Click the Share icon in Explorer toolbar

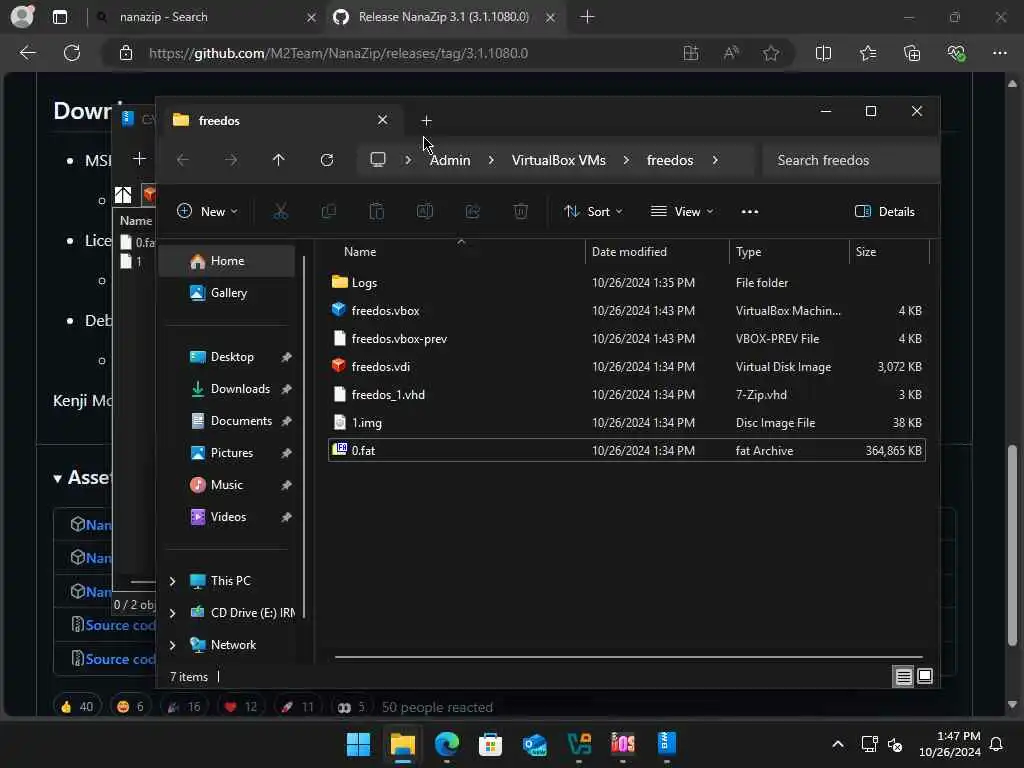coord(473,212)
